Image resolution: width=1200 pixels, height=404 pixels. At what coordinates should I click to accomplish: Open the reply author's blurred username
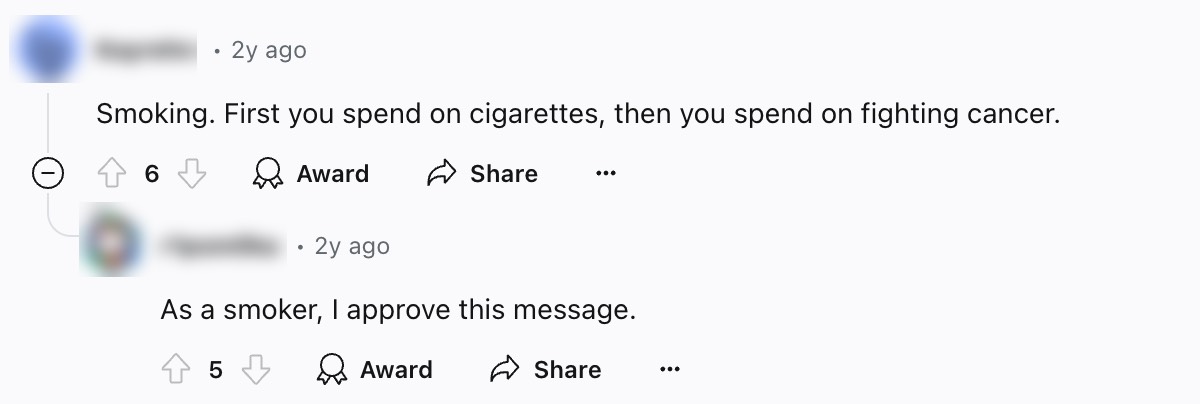222,246
